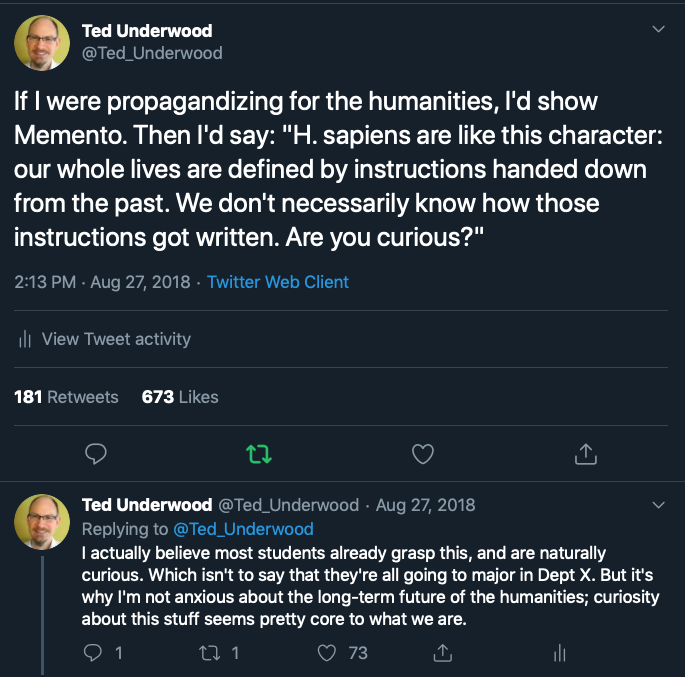
Task: Open View Tweet activity
Action: tap(116, 339)
